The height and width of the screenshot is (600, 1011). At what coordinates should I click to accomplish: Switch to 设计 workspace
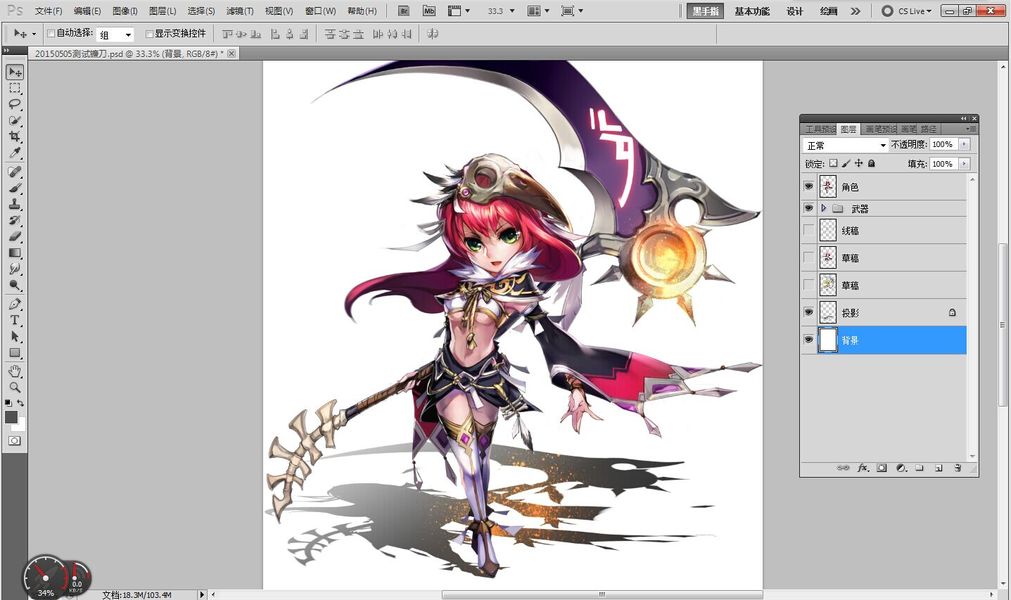coord(794,11)
